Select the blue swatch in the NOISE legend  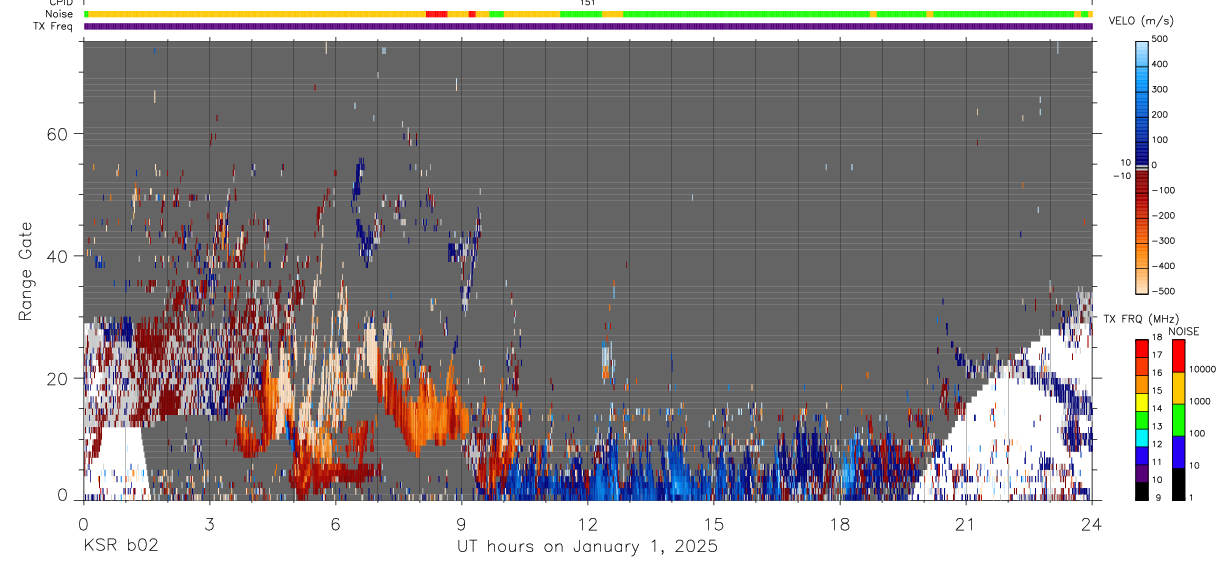click(1178, 452)
